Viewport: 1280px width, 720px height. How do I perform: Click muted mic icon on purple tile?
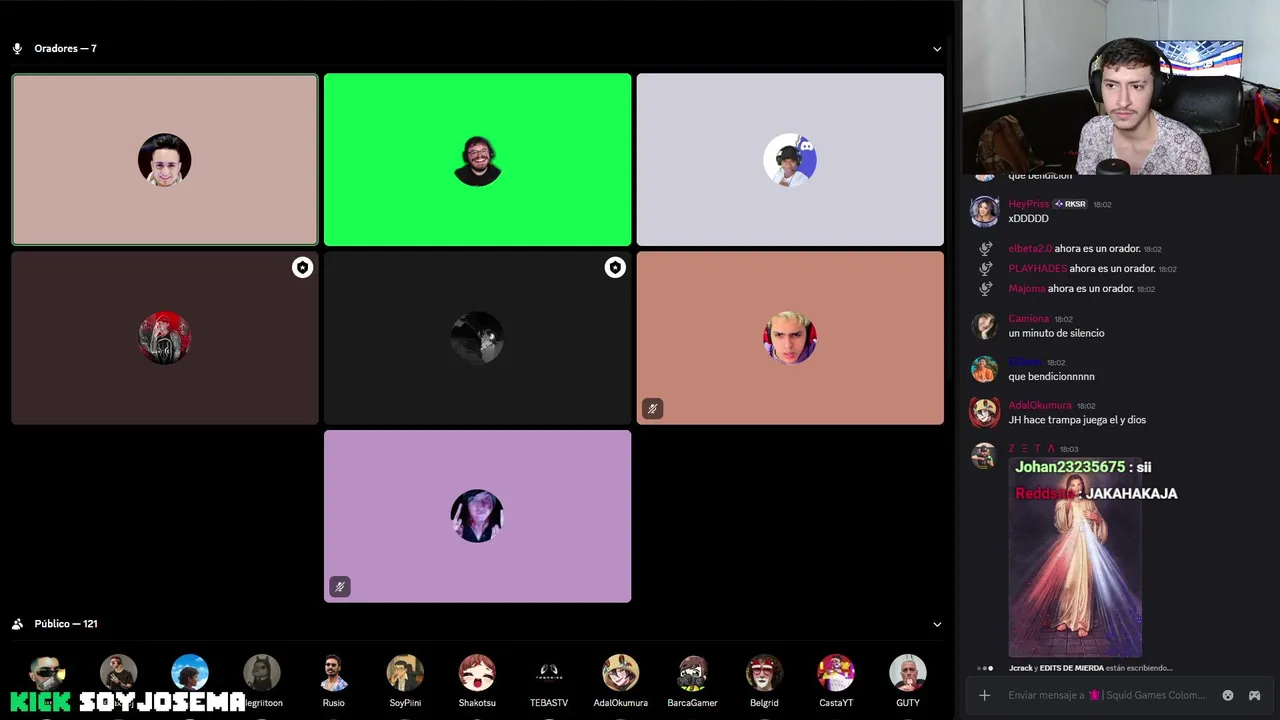(340, 586)
